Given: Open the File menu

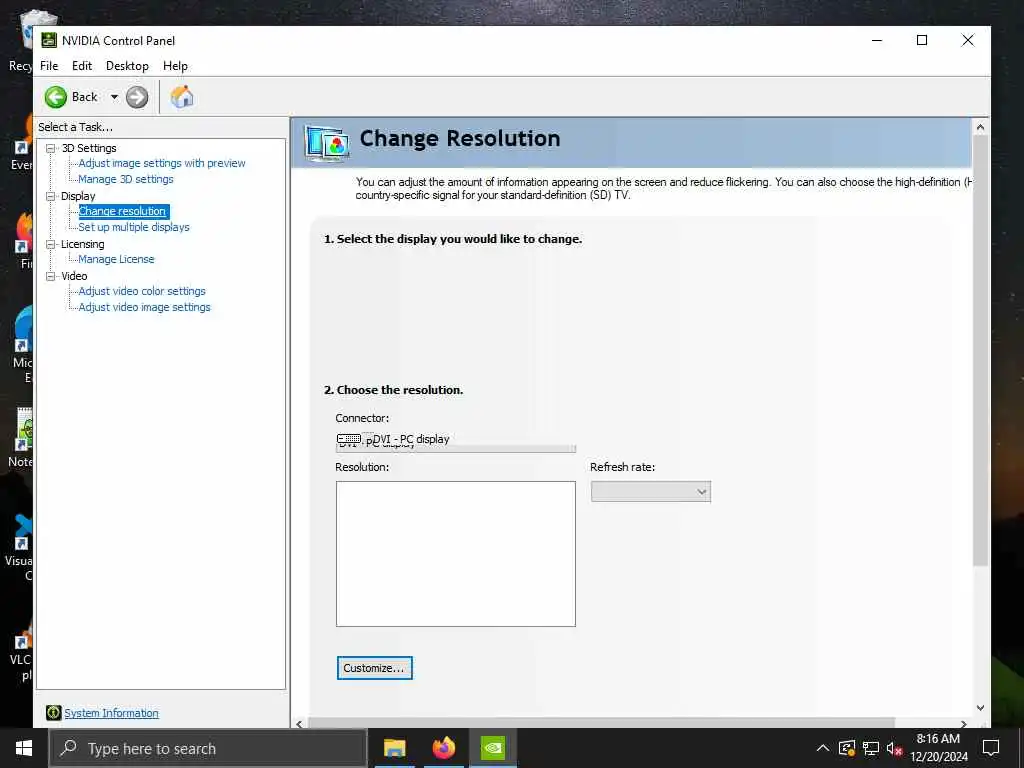Looking at the screenshot, I should pos(49,66).
